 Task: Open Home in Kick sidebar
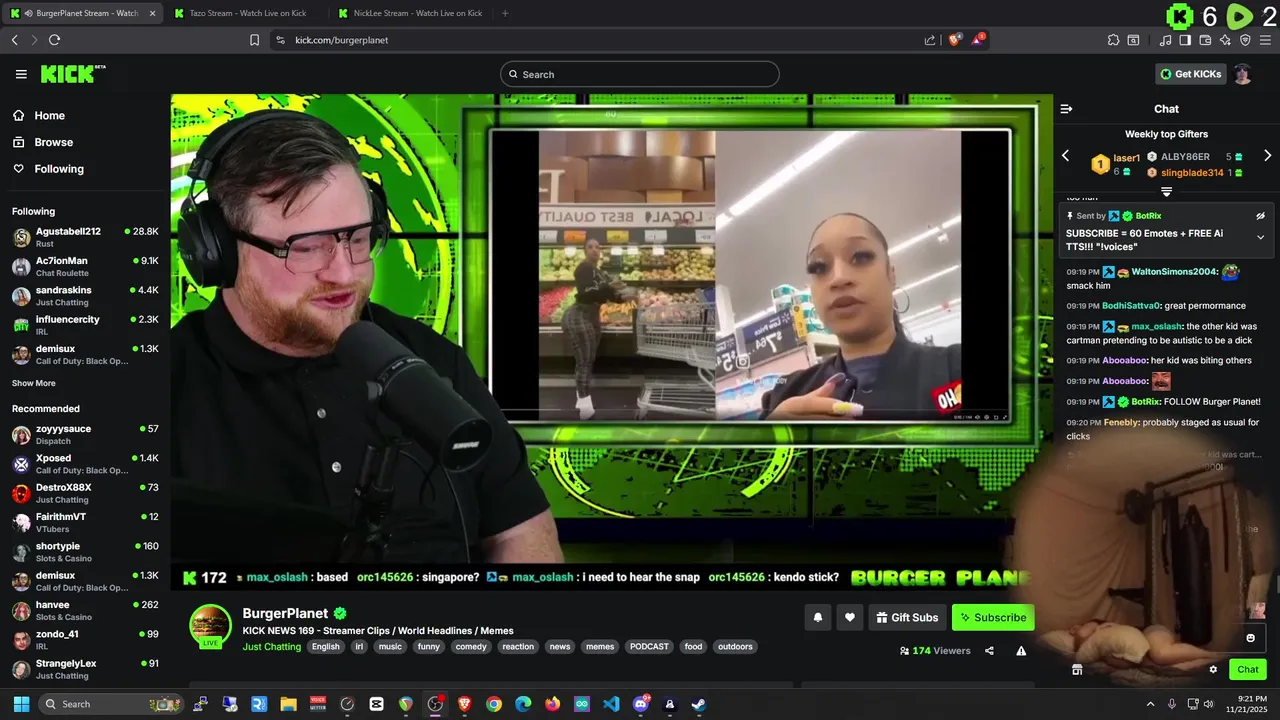point(49,116)
